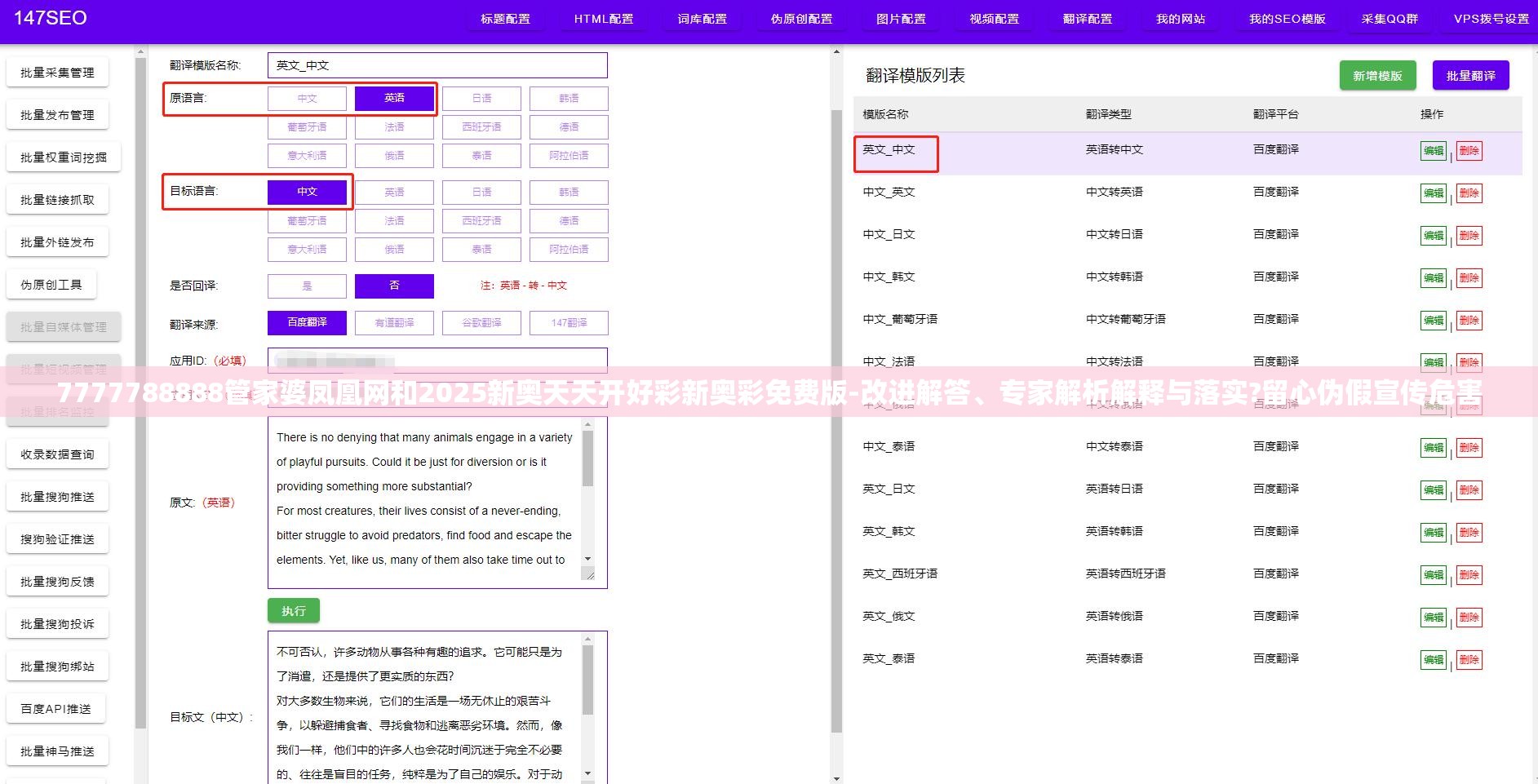Open 搜狗验证推送 in the sidebar
Image resolution: width=1538 pixels, height=784 pixels.
click(x=57, y=539)
